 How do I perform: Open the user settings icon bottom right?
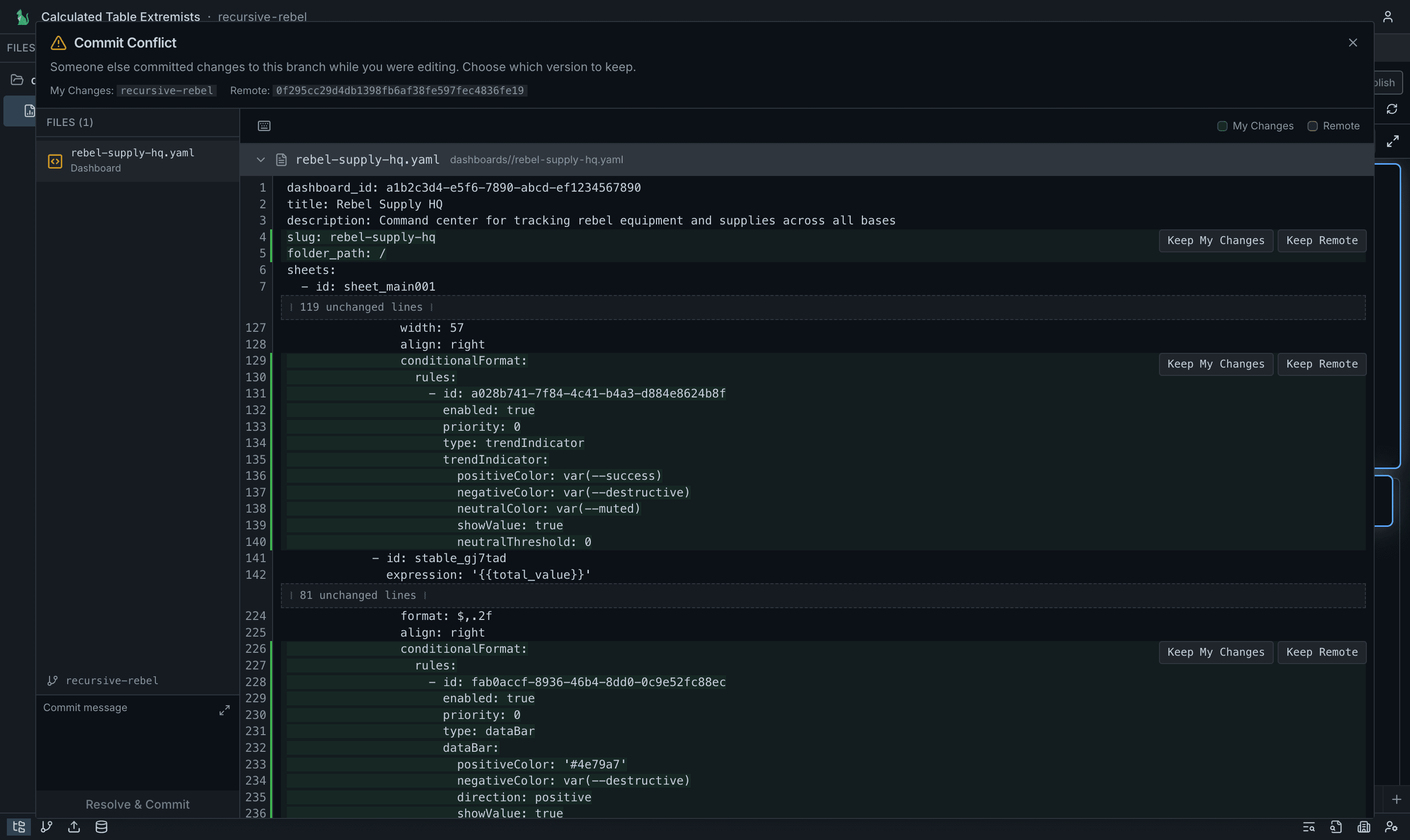click(x=1392, y=826)
